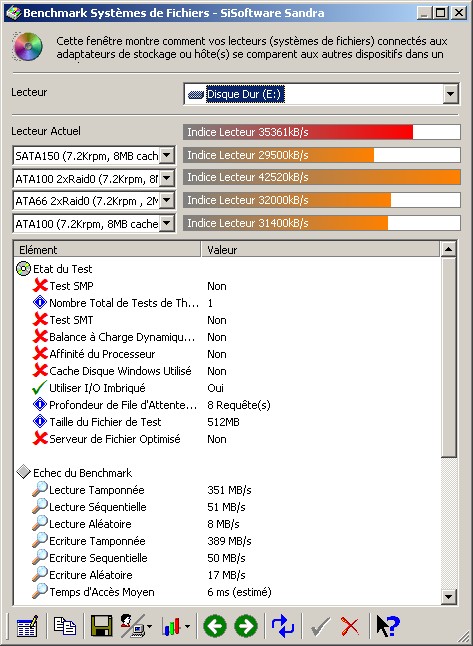Viewport: 473px width, 646px height.
Task: Go back with green left arrow
Action: click(215, 626)
